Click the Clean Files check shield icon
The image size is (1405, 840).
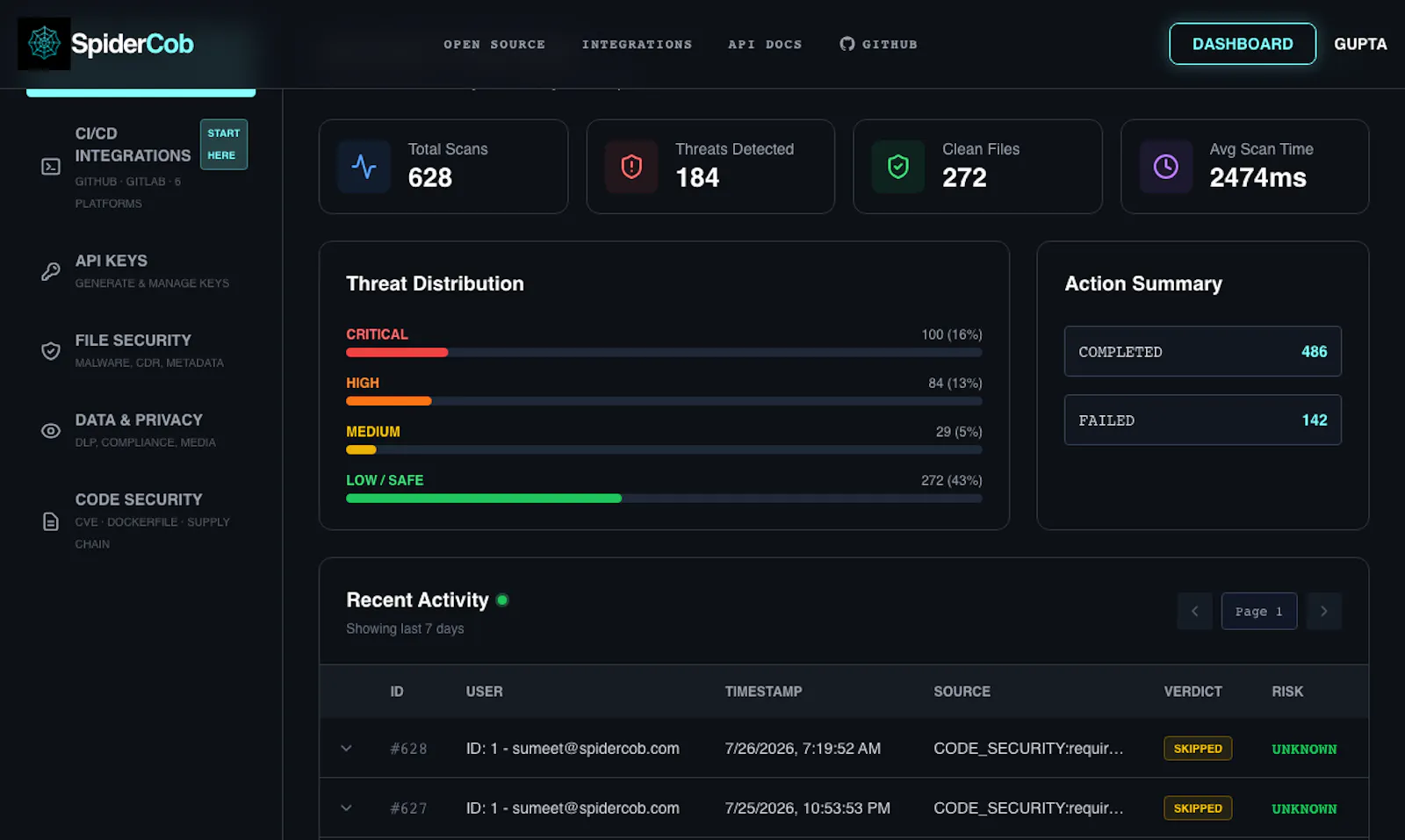click(x=898, y=167)
